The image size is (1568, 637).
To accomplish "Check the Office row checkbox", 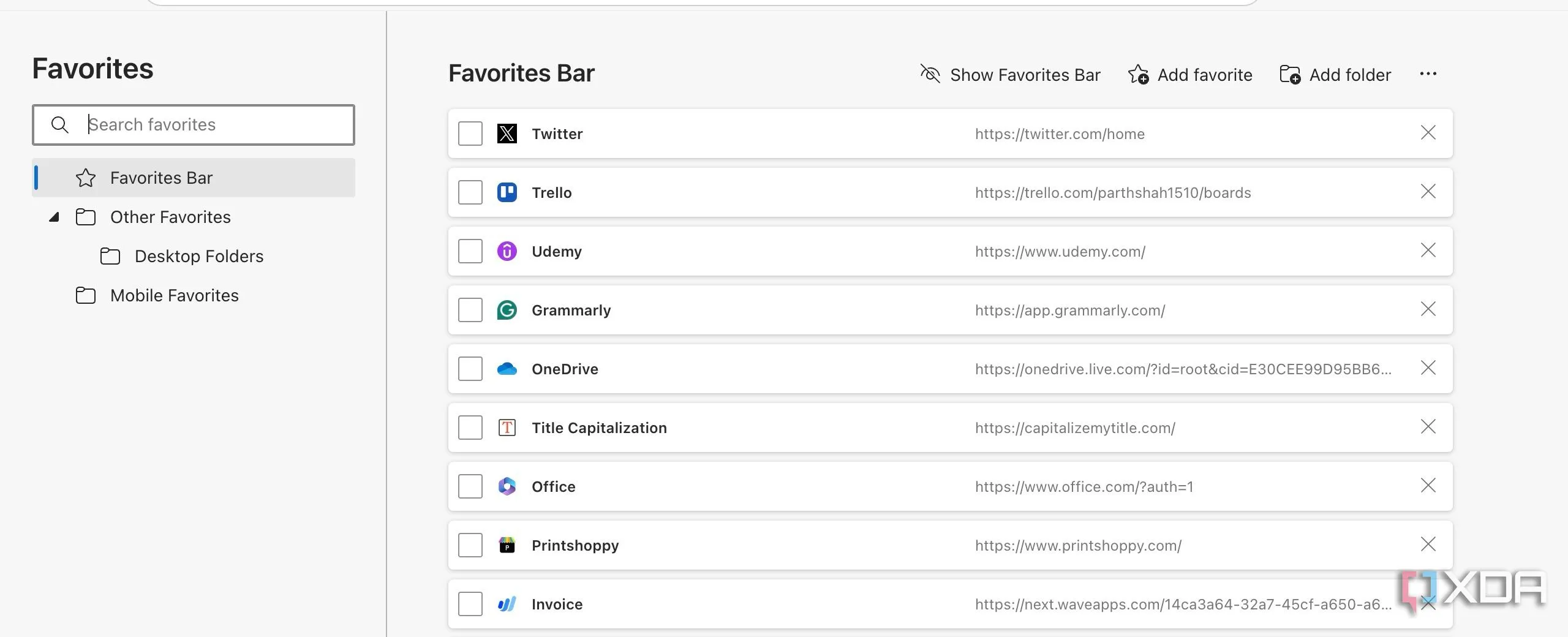I will tap(470, 486).
